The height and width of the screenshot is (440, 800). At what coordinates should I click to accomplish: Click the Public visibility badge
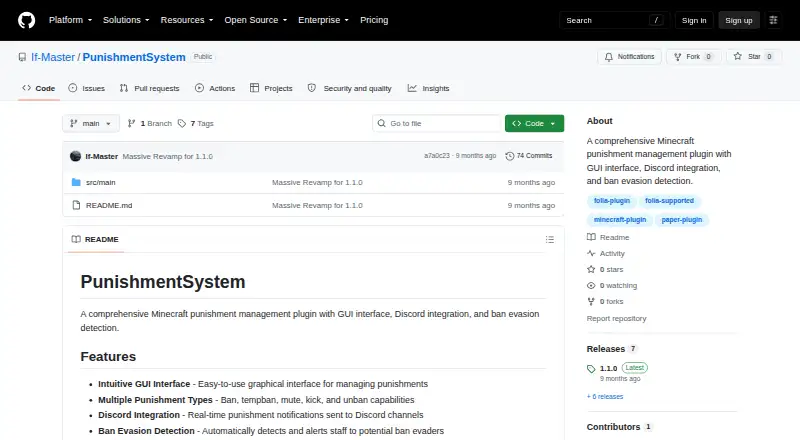pos(203,57)
